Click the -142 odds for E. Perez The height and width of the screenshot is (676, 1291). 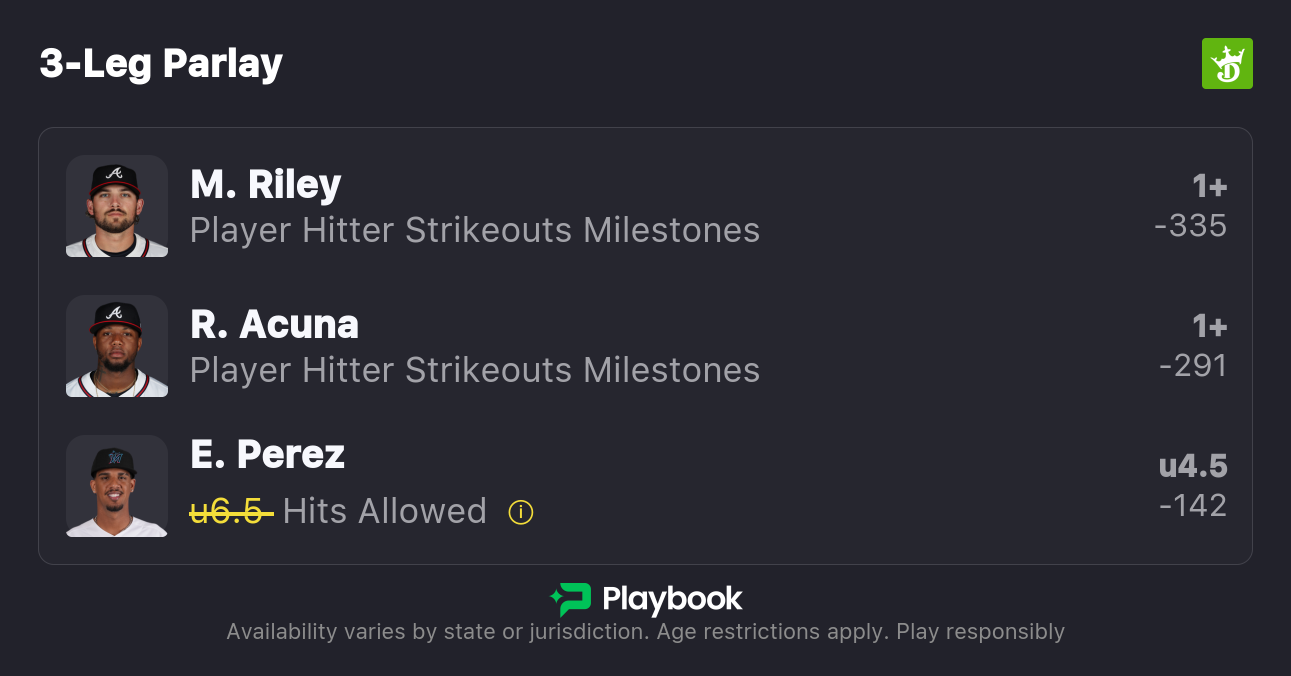(x=1193, y=506)
